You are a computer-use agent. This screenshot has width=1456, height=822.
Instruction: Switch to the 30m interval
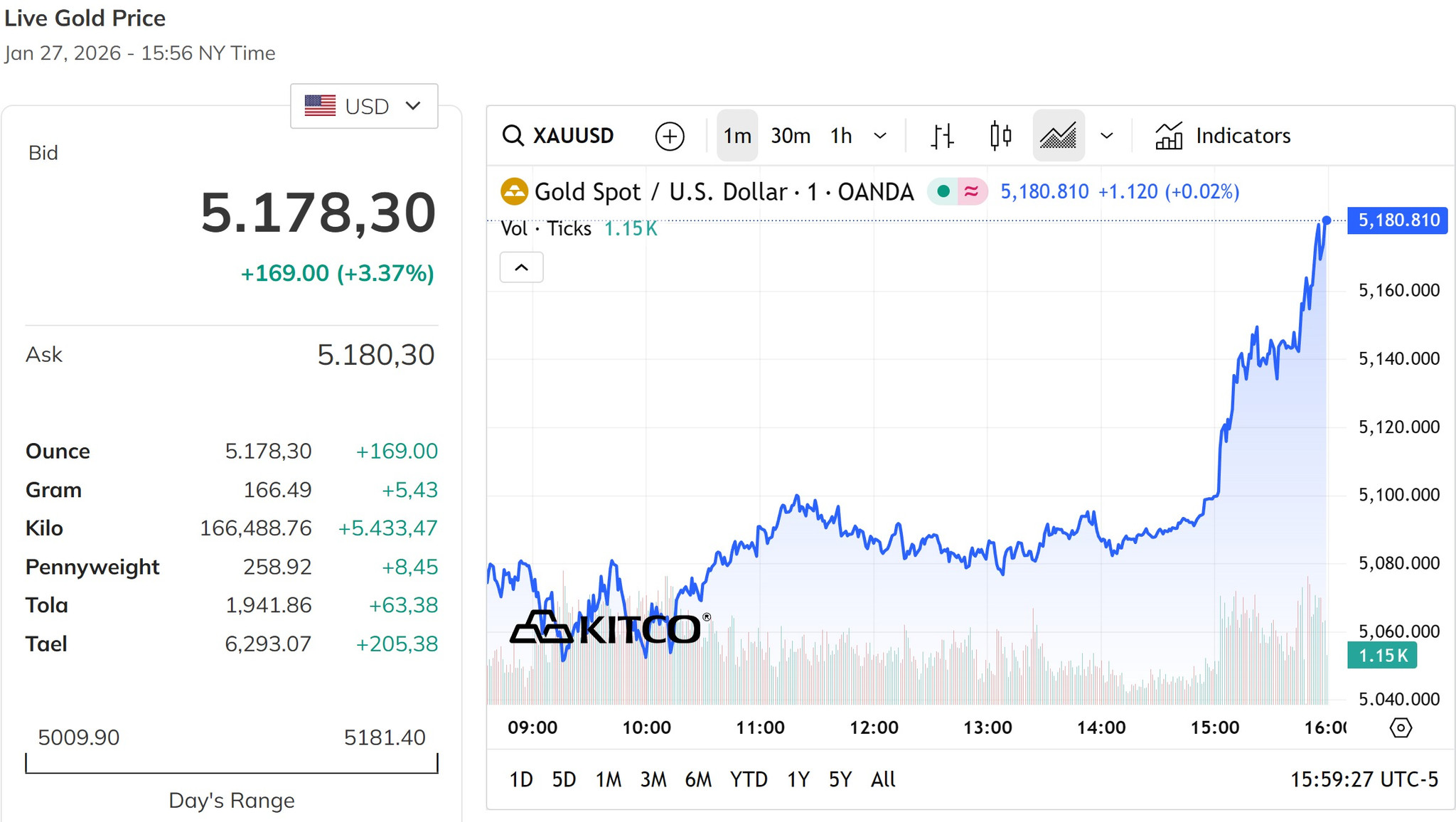791,136
